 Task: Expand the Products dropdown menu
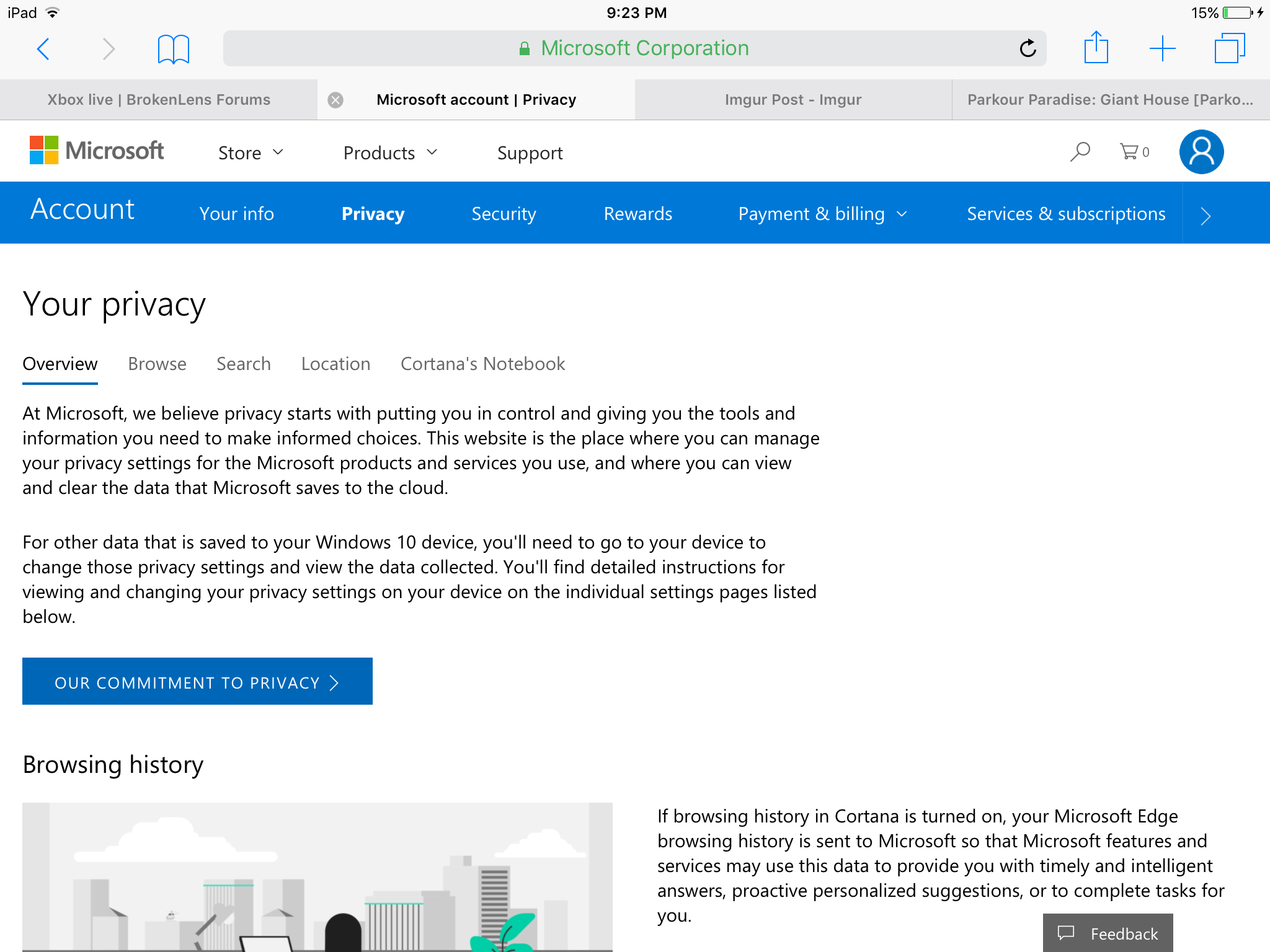(x=391, y=153)
